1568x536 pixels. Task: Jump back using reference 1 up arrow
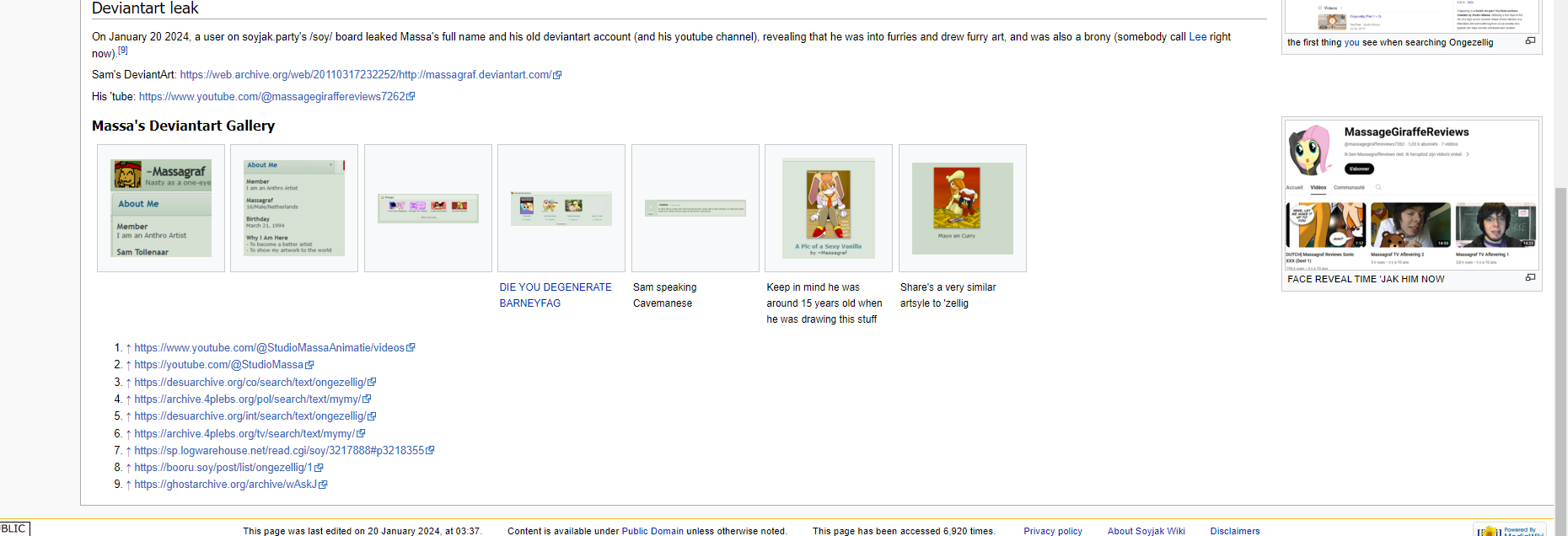pyautogui.click(x=128, y=348)
